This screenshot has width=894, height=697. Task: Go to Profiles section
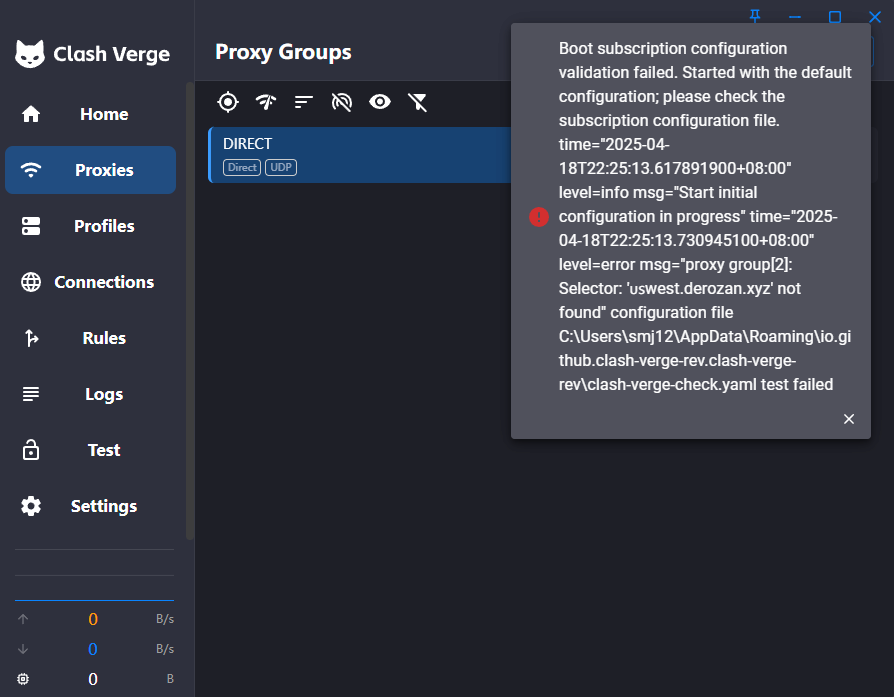click(x=91, y=226)
